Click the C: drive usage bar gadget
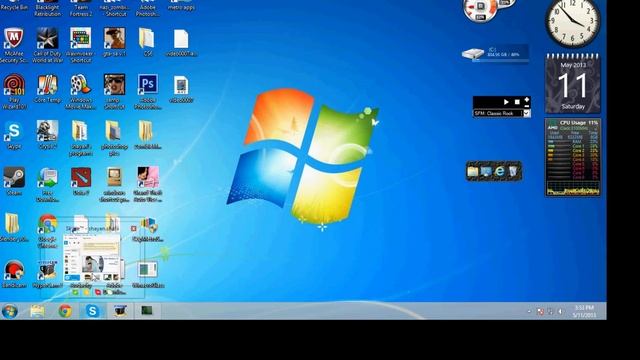 [x=495, y=54]
